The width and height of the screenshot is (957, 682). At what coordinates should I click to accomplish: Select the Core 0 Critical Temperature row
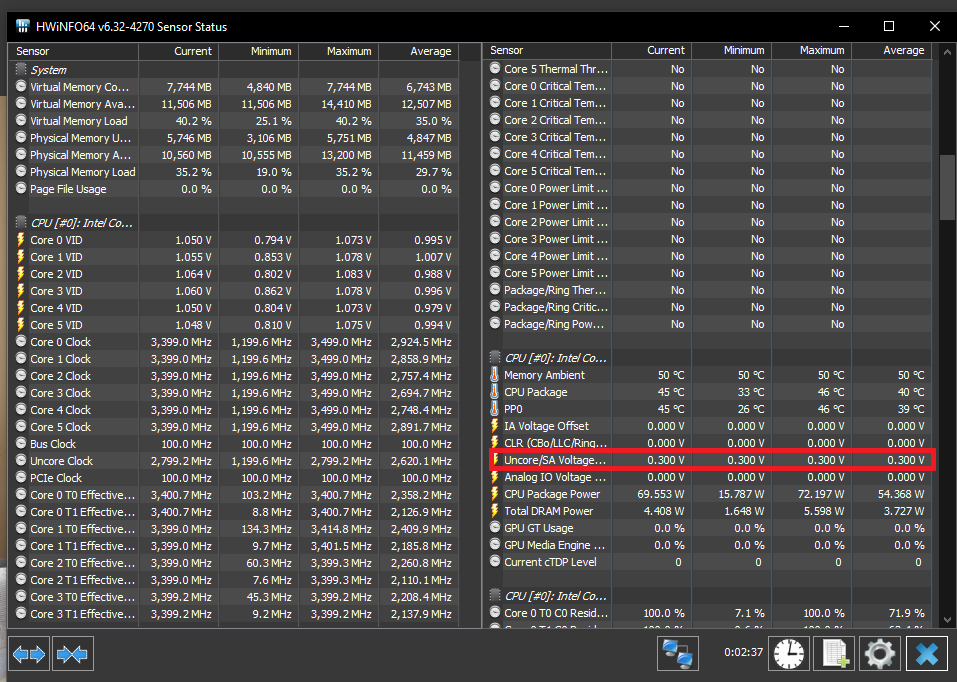708,86
